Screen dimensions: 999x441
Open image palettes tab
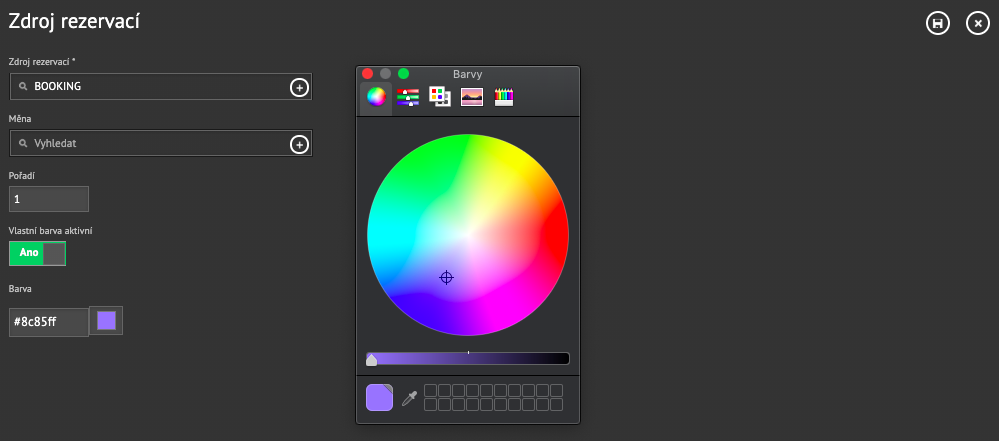(471, 97)
